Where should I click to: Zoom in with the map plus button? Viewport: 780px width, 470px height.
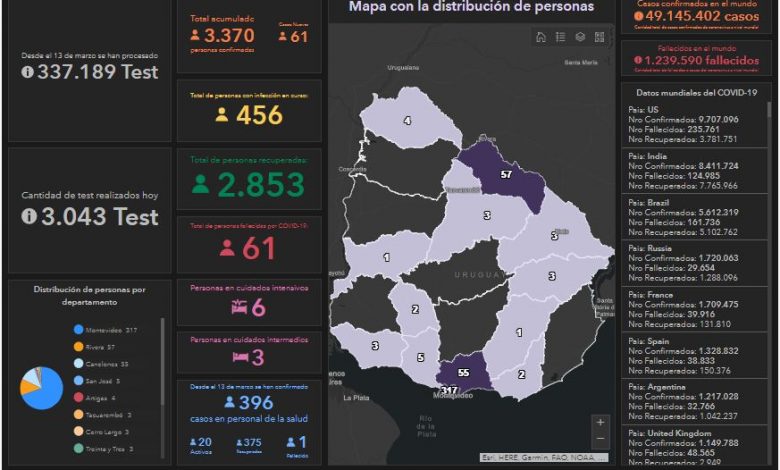600,422
